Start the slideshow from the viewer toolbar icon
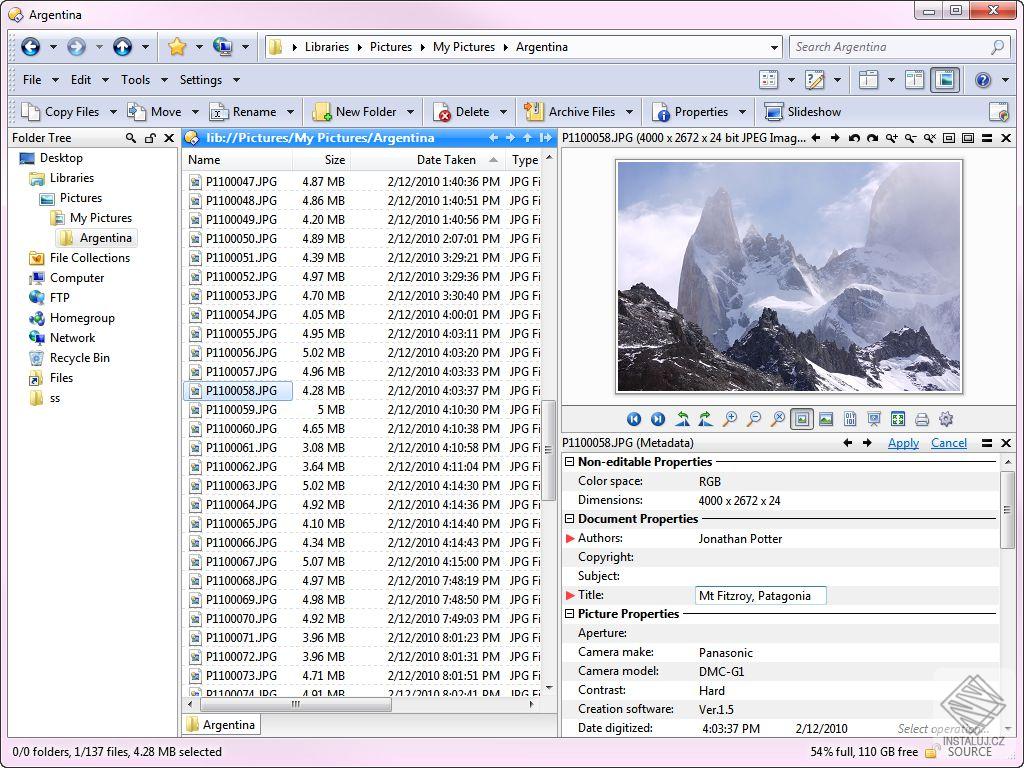The image size is (1024, 768). pyautogui.click(x=874, y=419)
